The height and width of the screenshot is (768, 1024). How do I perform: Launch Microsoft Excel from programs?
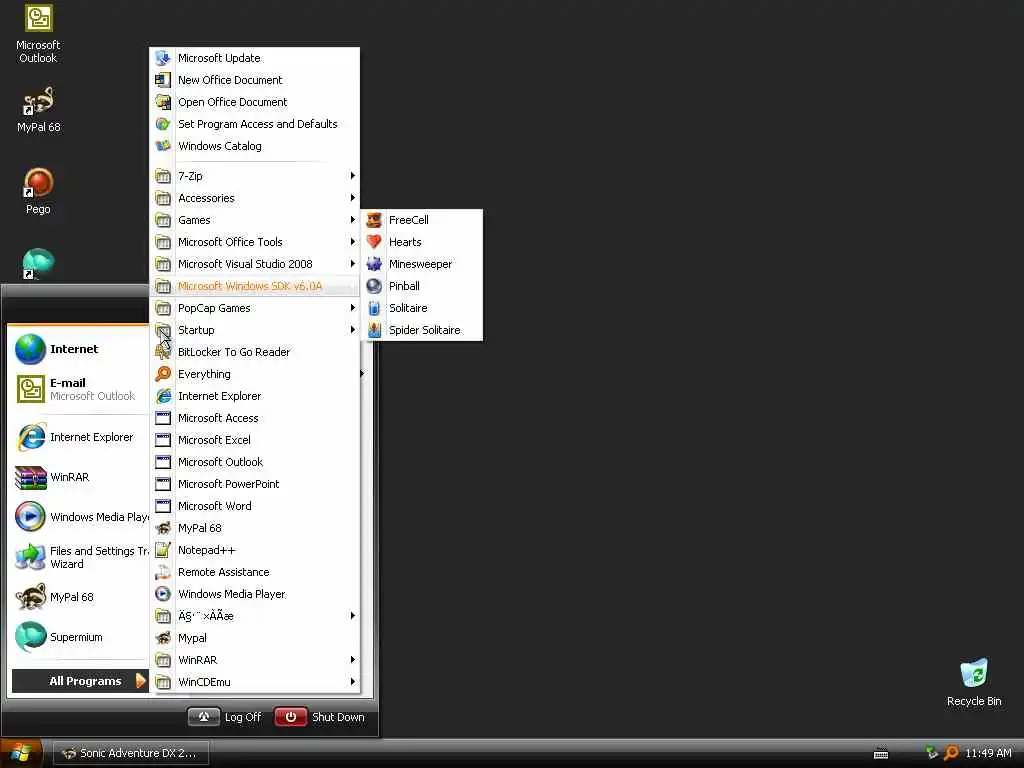(255, 440)
